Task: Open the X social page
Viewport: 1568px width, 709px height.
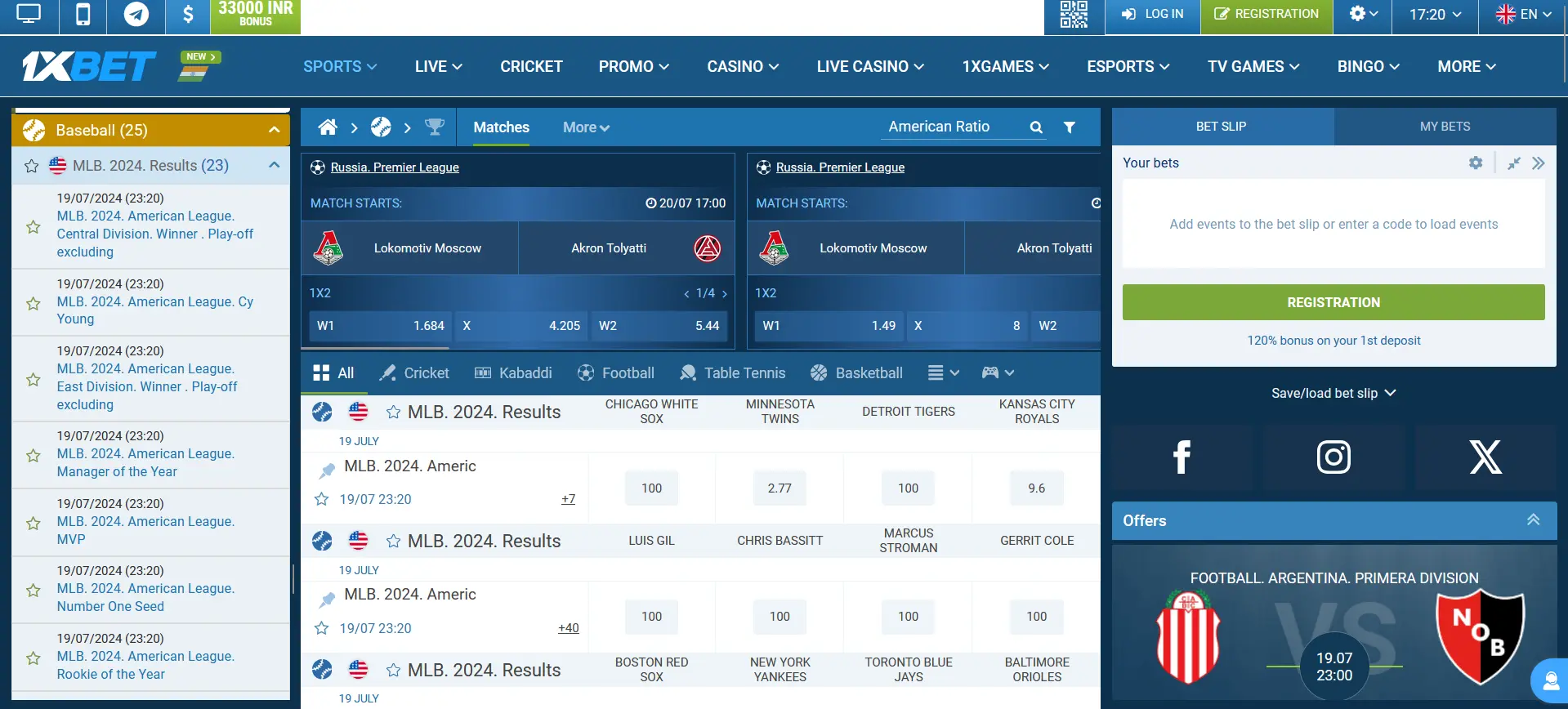Action: 1485,457
